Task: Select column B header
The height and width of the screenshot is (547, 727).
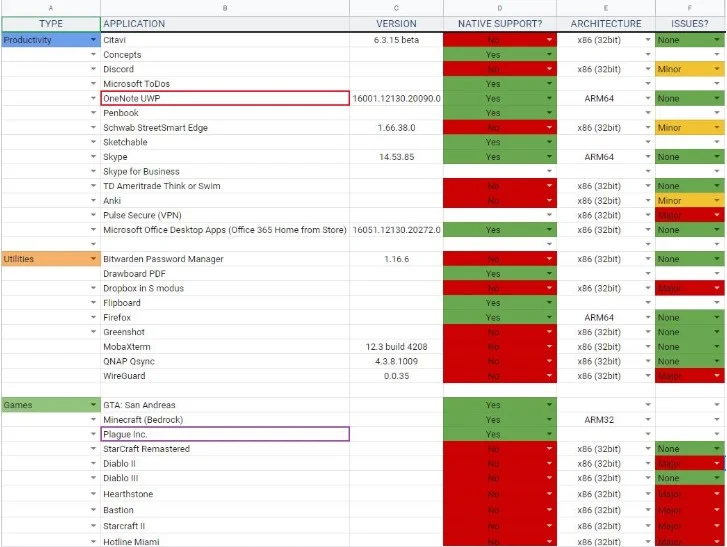Action: (x=225, y=8)
